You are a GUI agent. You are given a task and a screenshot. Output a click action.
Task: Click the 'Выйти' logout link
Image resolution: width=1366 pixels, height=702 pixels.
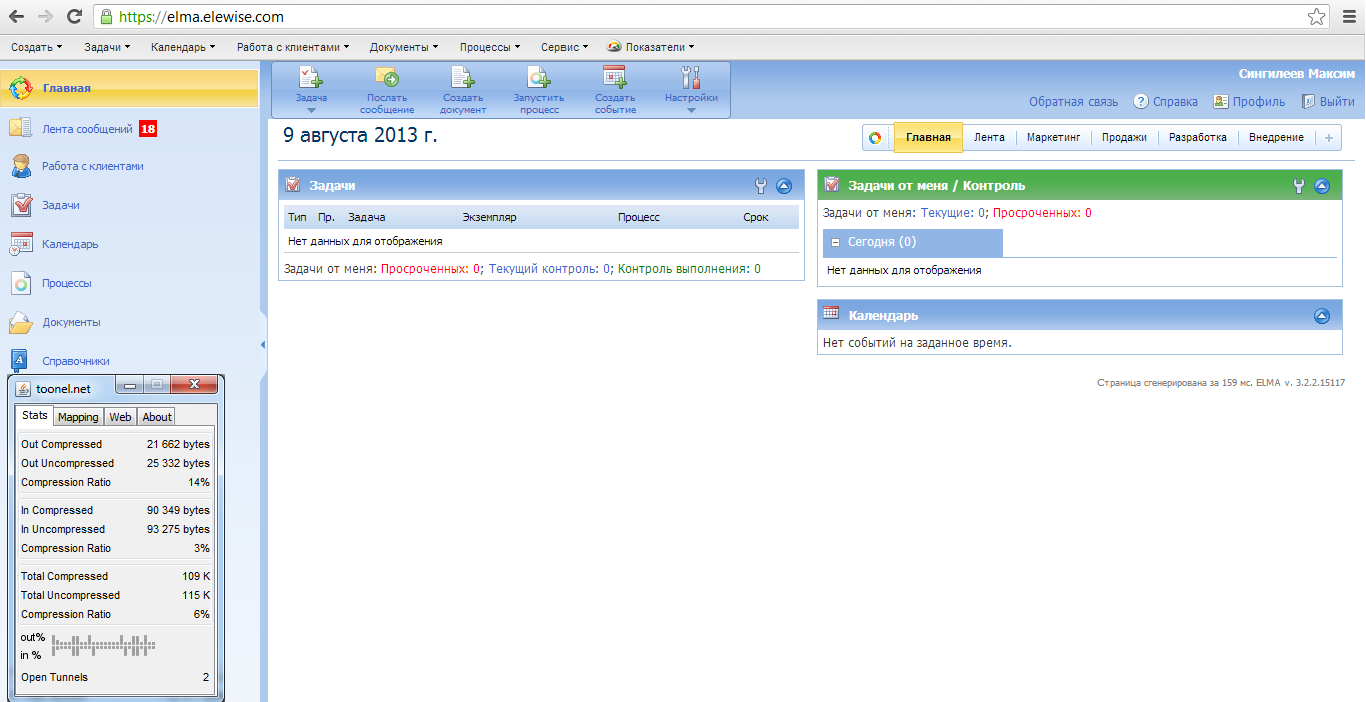click(1336, 101)
